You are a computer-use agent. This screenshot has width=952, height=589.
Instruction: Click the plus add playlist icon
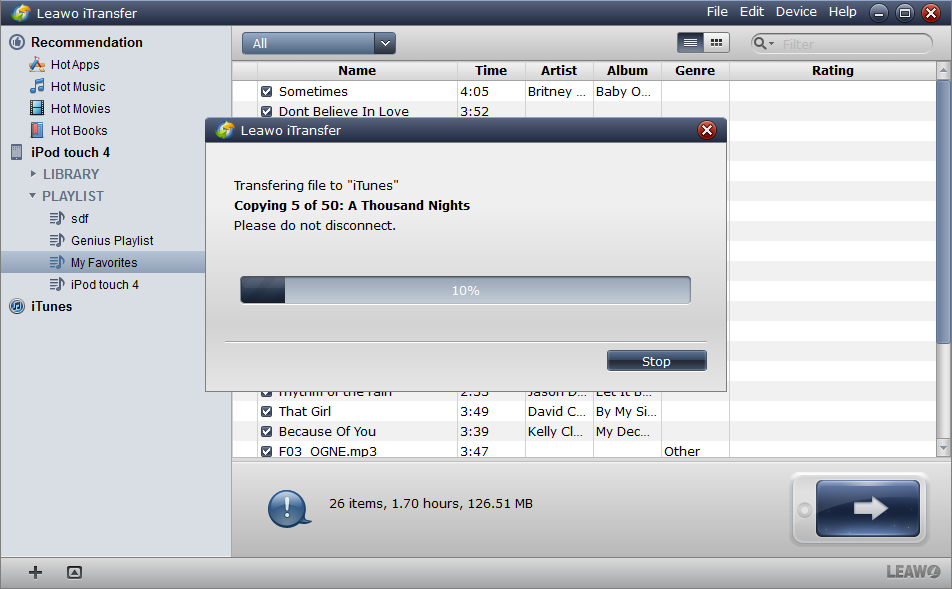35,572
